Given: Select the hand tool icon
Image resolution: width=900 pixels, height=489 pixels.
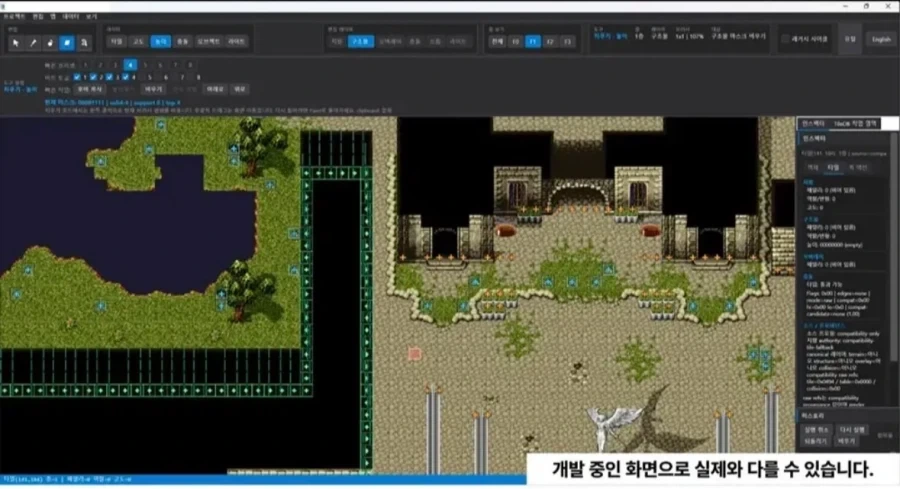Looking at the screenshot, I should pyautogui.click(x=50, y=43).
